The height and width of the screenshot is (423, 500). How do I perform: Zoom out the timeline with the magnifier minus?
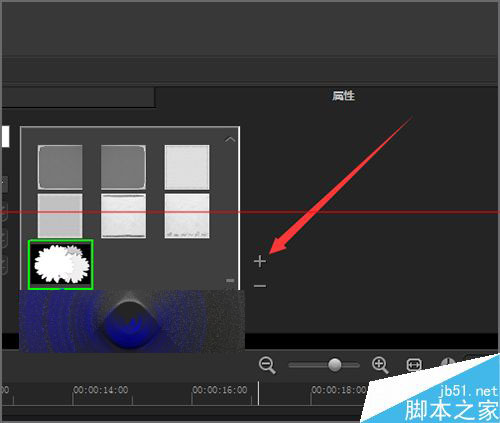click(x=267, y=365)
